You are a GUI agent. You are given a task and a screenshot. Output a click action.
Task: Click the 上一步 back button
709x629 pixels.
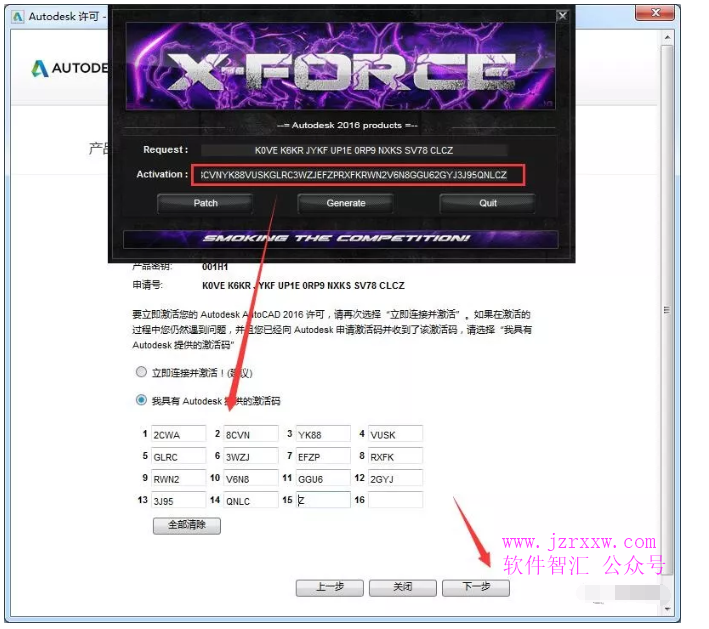pos(330,587)
